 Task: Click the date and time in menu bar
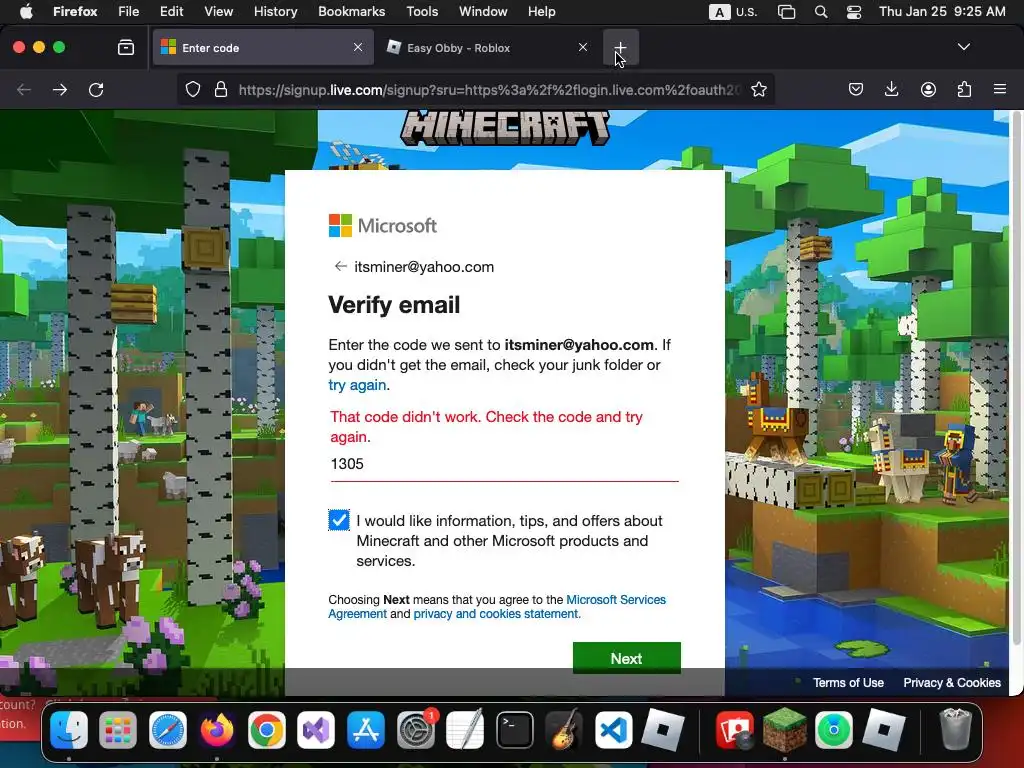(x=942, y=12)
